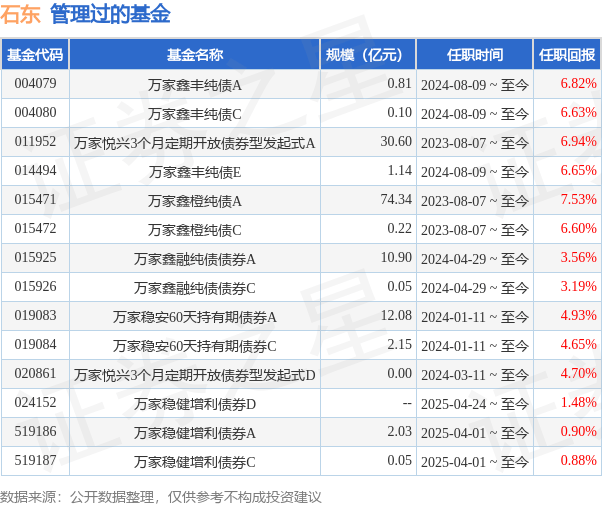Click the 基金代码 column header
This screenshot has width=602, height=506.
[x=35, y=55]
